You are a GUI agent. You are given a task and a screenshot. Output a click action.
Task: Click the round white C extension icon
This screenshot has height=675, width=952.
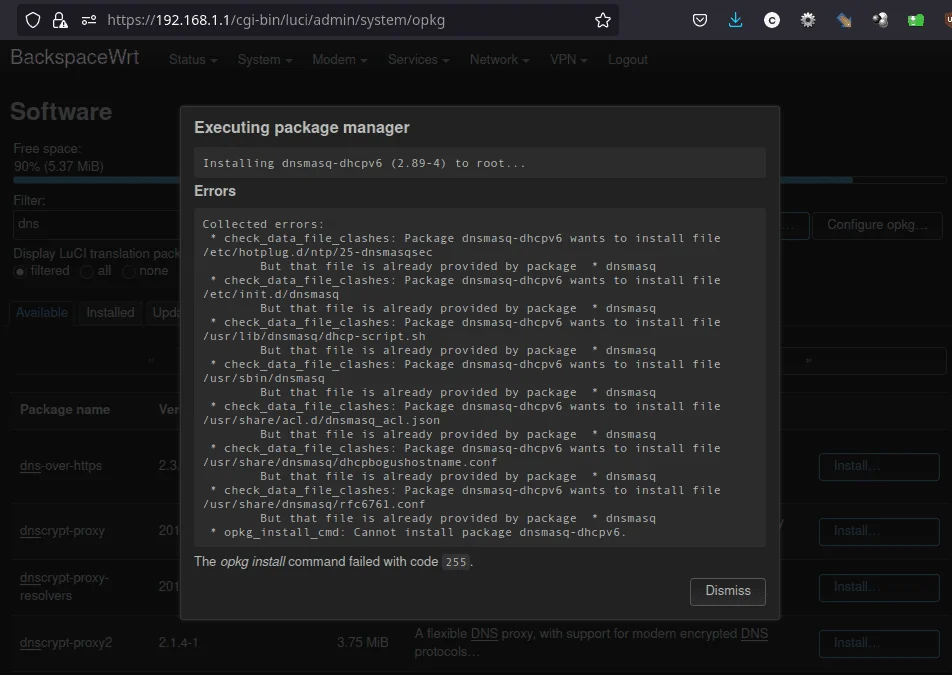tap(772, 21)
